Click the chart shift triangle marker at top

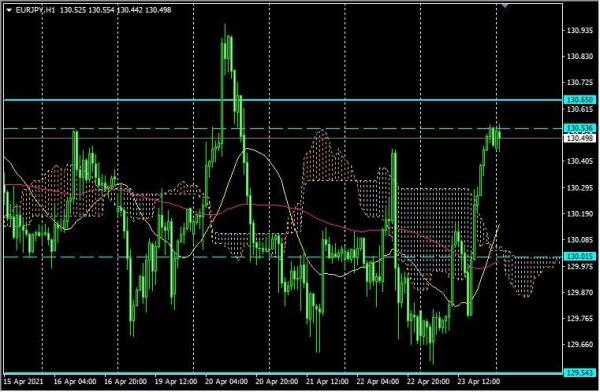(505, 6)
